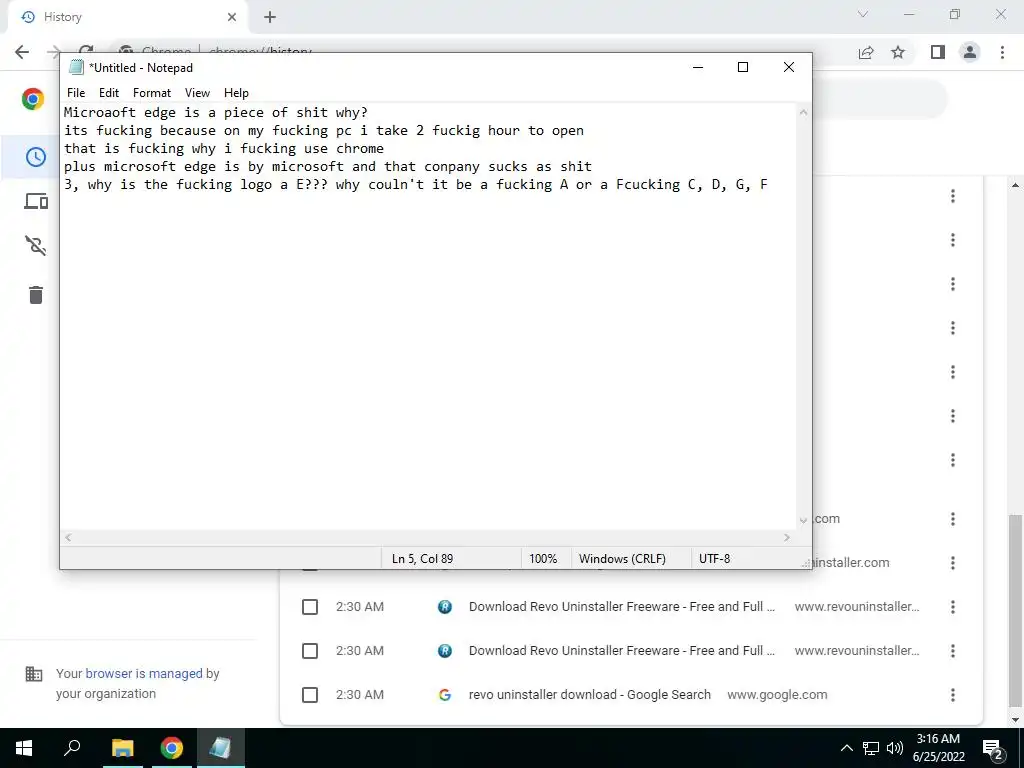Click the Notepad taskbar icon
This screenshot has height=768, width=1024.
coord(220,748)
